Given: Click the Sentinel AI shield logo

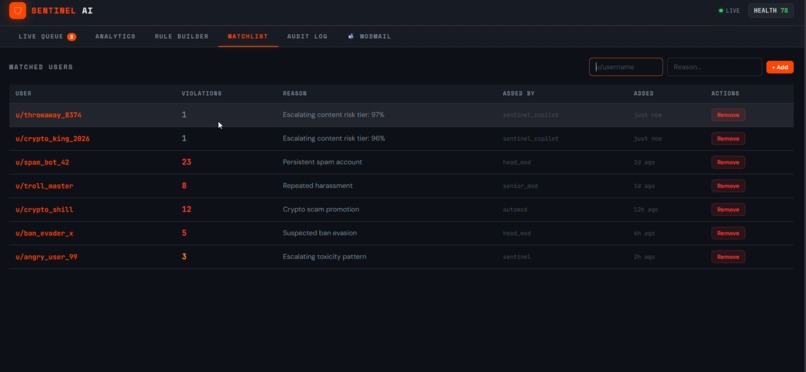Looking at the screenshot, I should pos(17,10).
